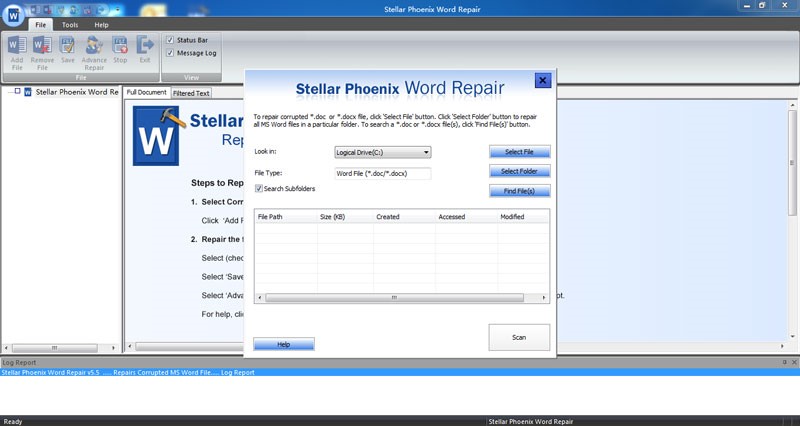This screenshot has width=800, height=426.
Task: Toggle the Message Log checkbox
Action: click(170, 53)
